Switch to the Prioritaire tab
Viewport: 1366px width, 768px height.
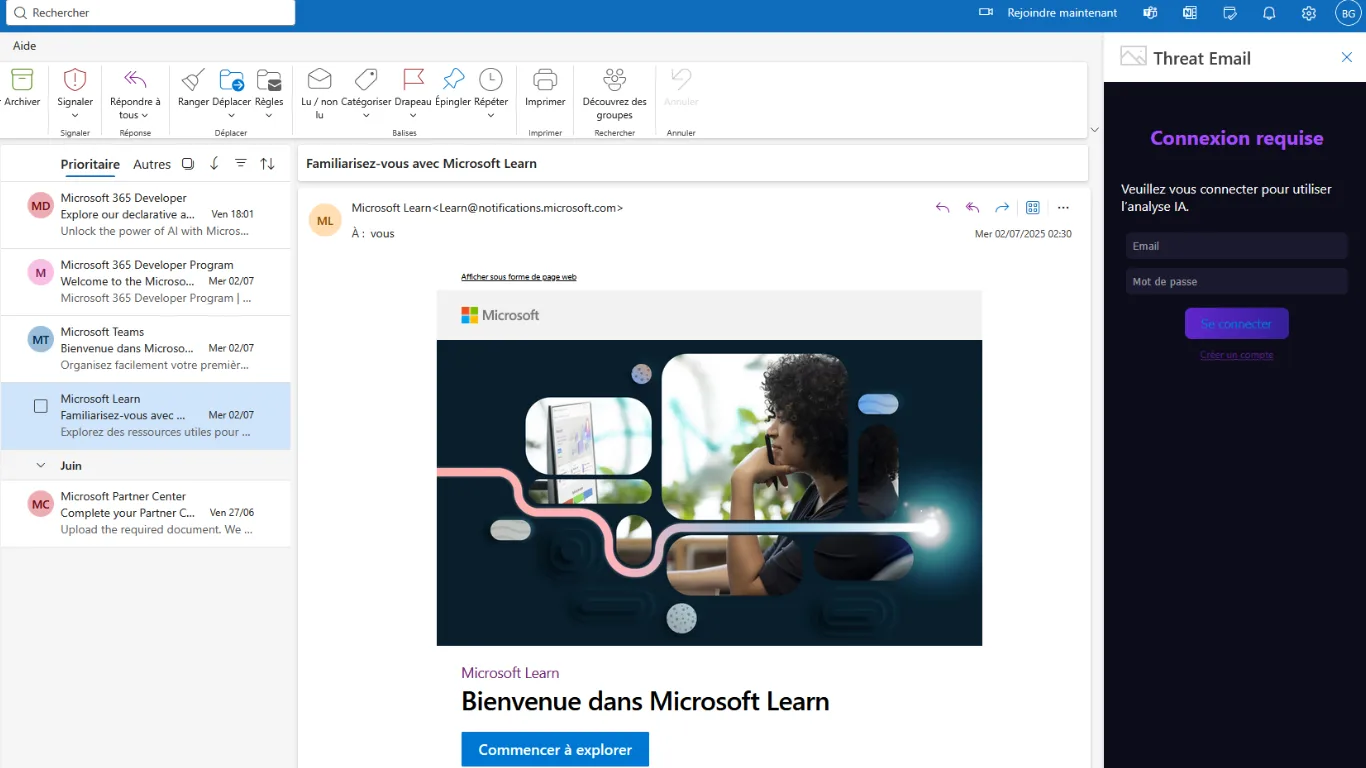coord(90,164)
